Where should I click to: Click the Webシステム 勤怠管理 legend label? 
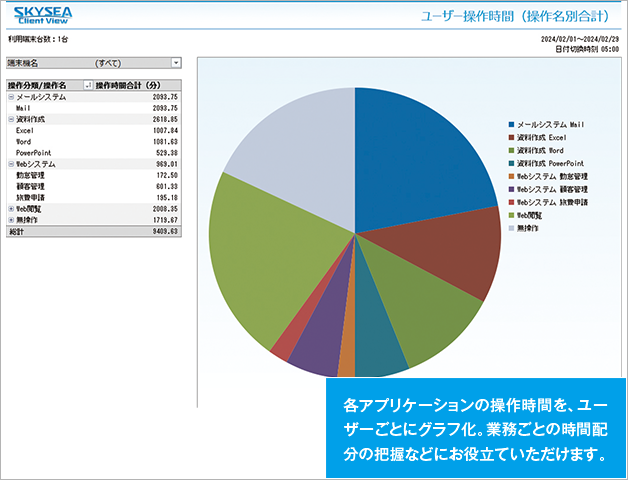point(552,176)
